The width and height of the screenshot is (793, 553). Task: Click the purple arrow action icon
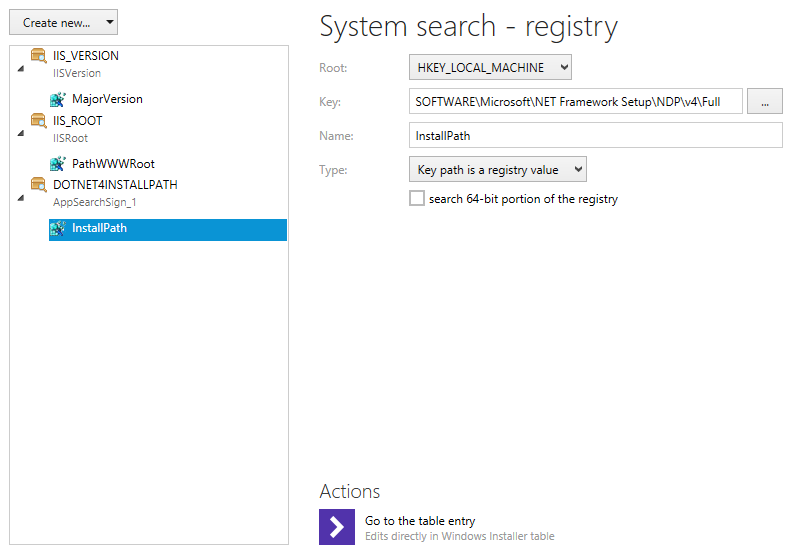click(337, 527)
